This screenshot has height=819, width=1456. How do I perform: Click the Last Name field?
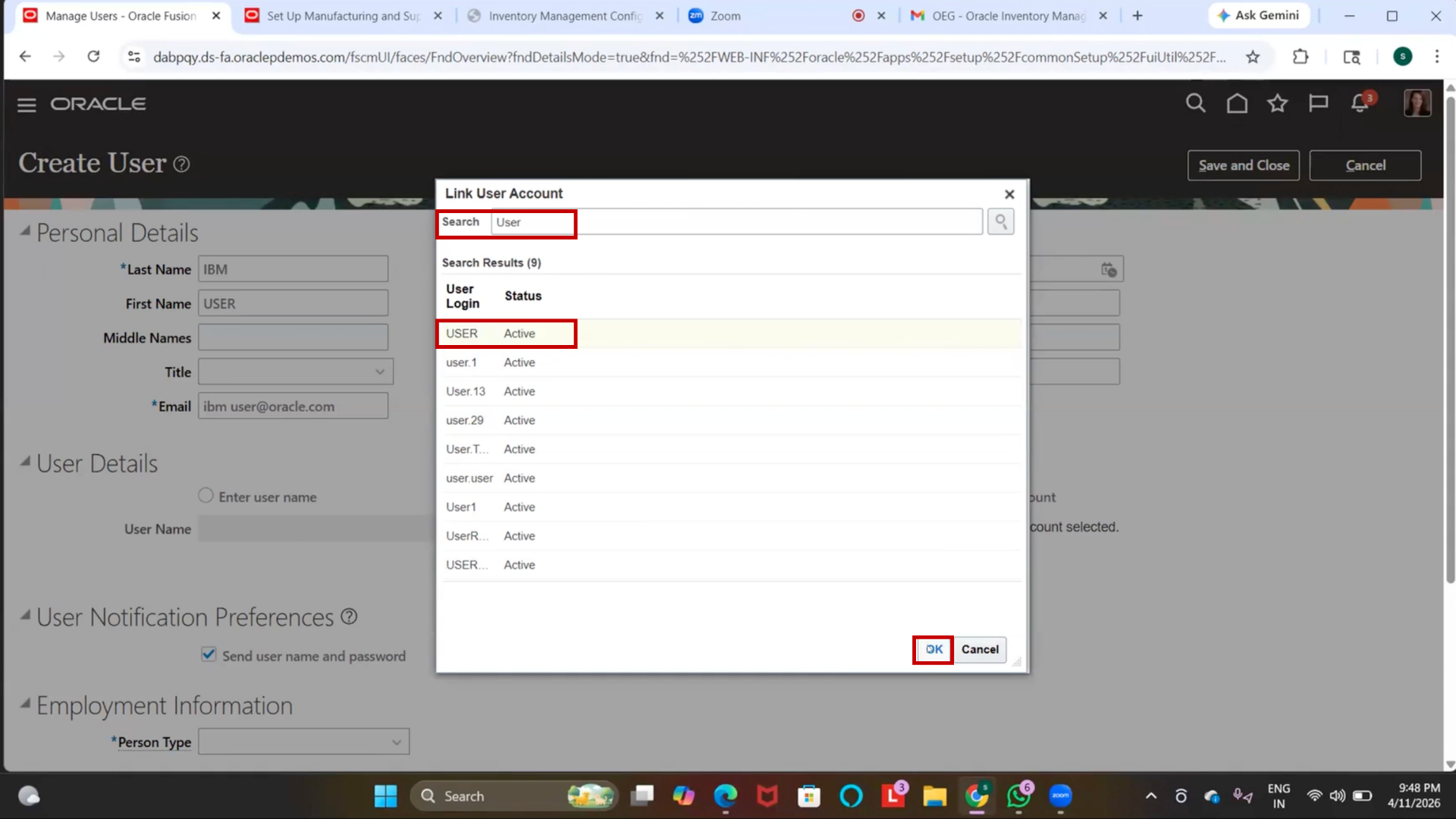point(293,269)
